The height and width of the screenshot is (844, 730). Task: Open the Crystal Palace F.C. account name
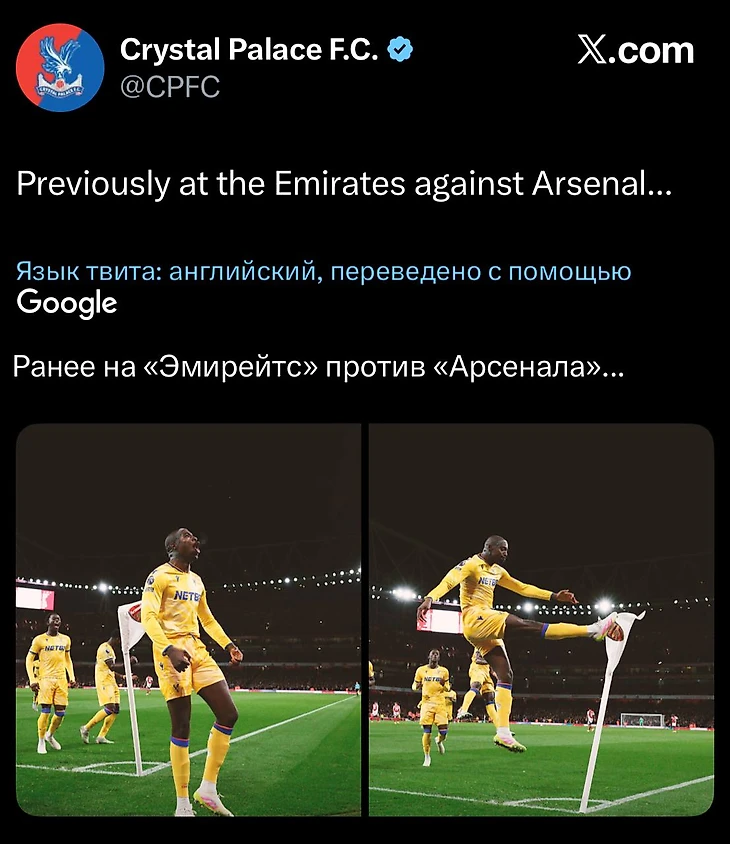point(249,49)
